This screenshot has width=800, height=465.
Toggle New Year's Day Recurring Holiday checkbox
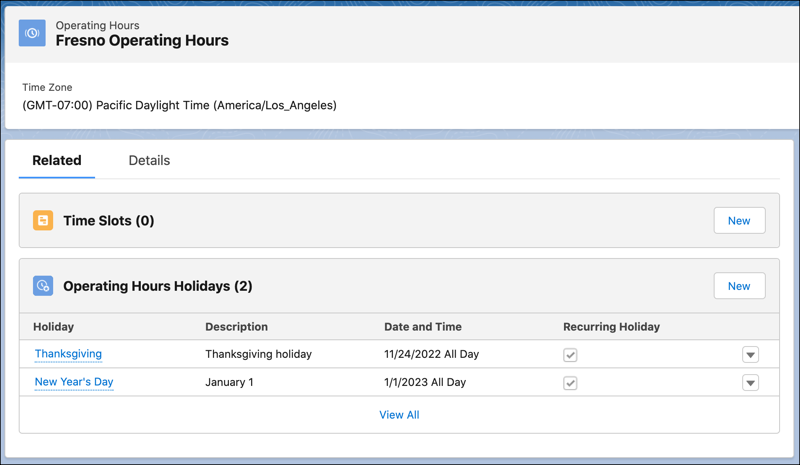570,383
